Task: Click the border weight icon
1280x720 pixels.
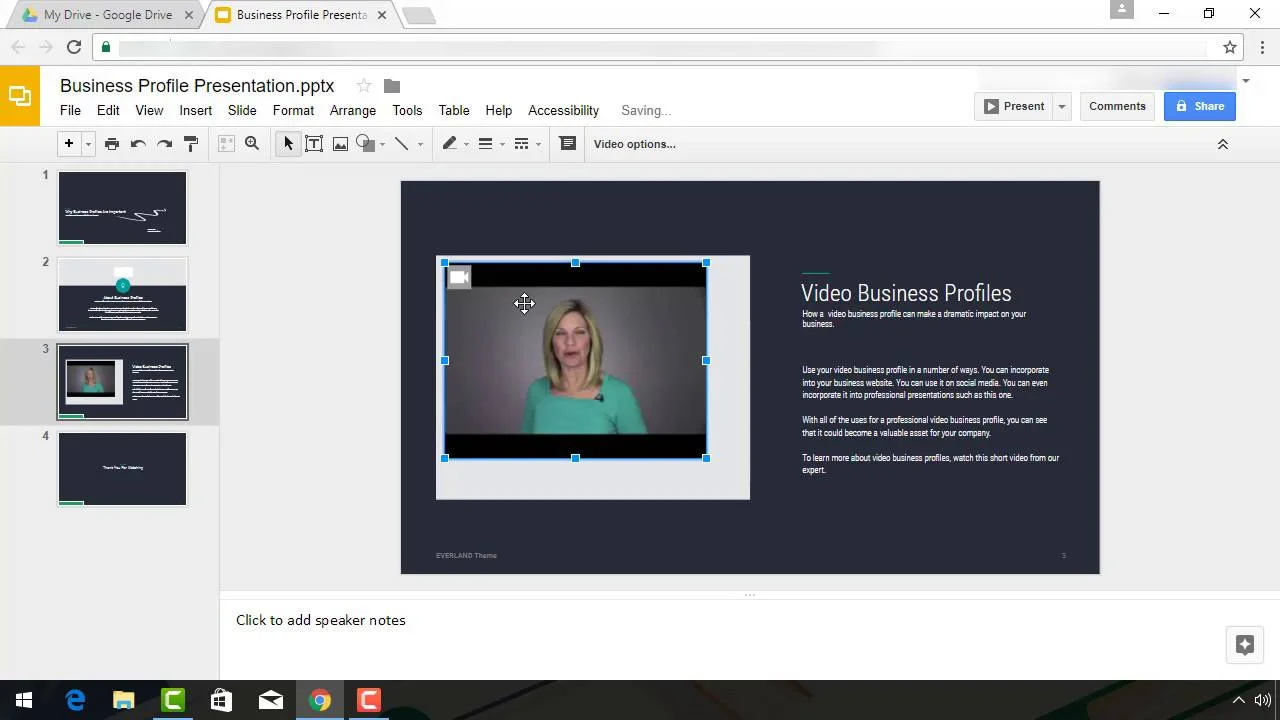Action: (485, 144)
